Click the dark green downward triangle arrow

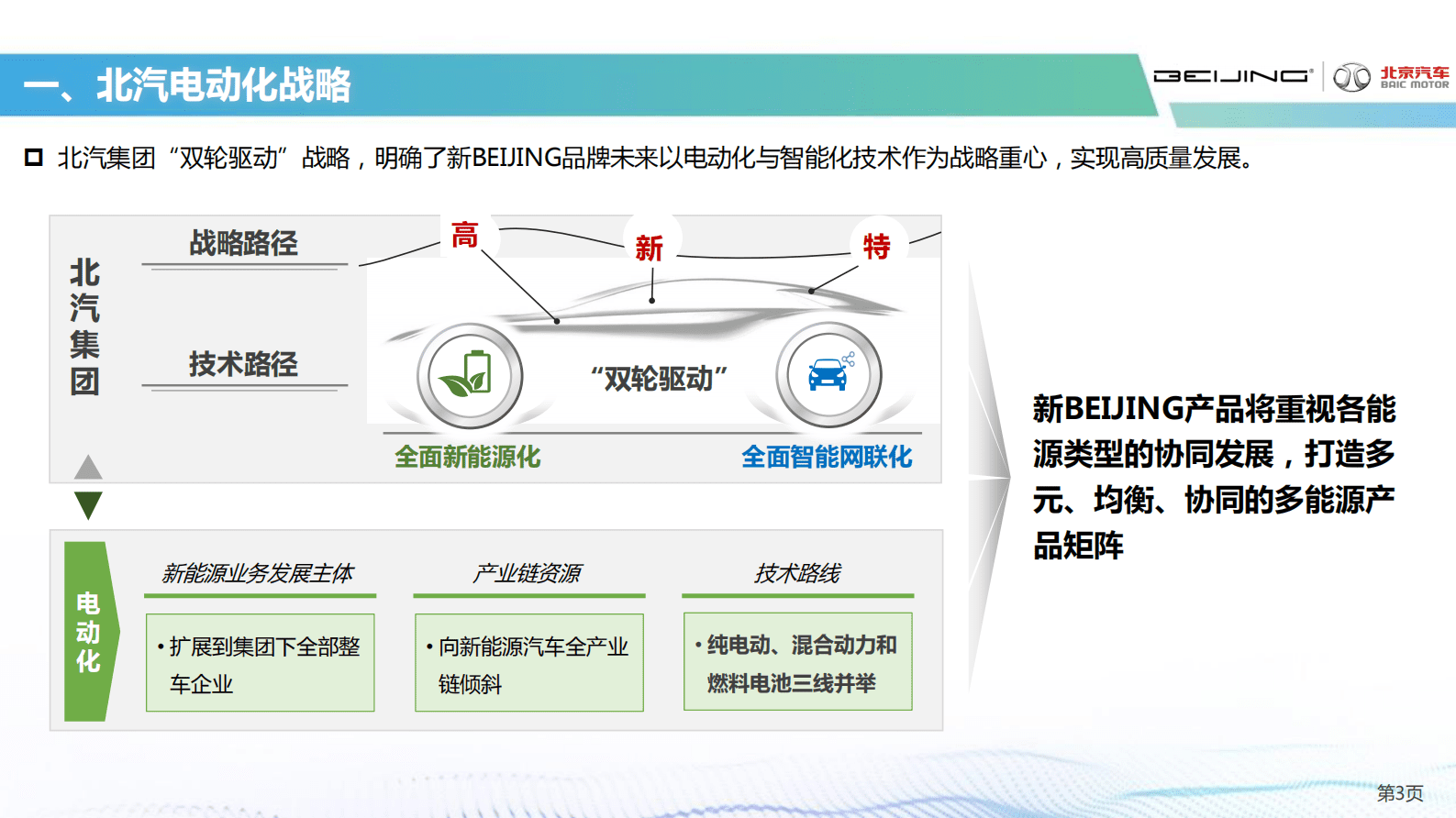tap(88, 505)
